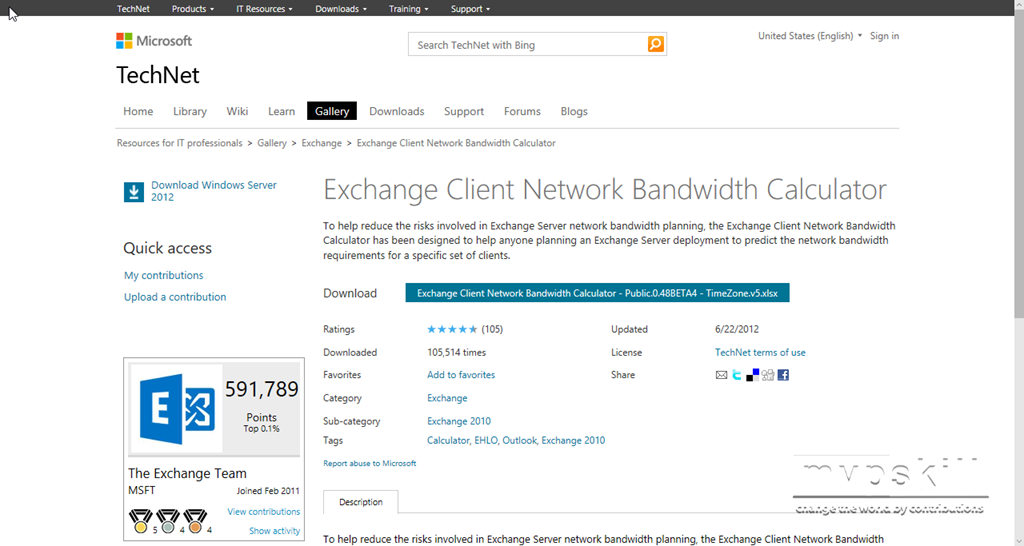Click Sign in link
The height and width of the screenshot is (546, 1024).
pos(884,36)
